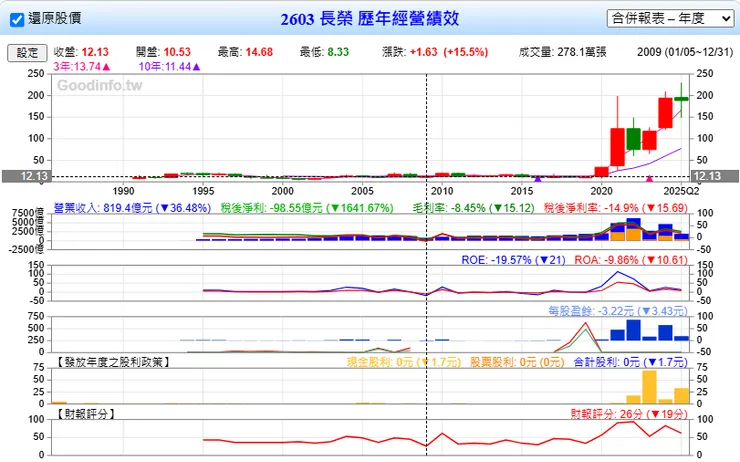Image resolution: width=740 pixels, height=462 pixels.
Task: Open the 合併報表 – 年度 dropdown
Action: point(670,18)
